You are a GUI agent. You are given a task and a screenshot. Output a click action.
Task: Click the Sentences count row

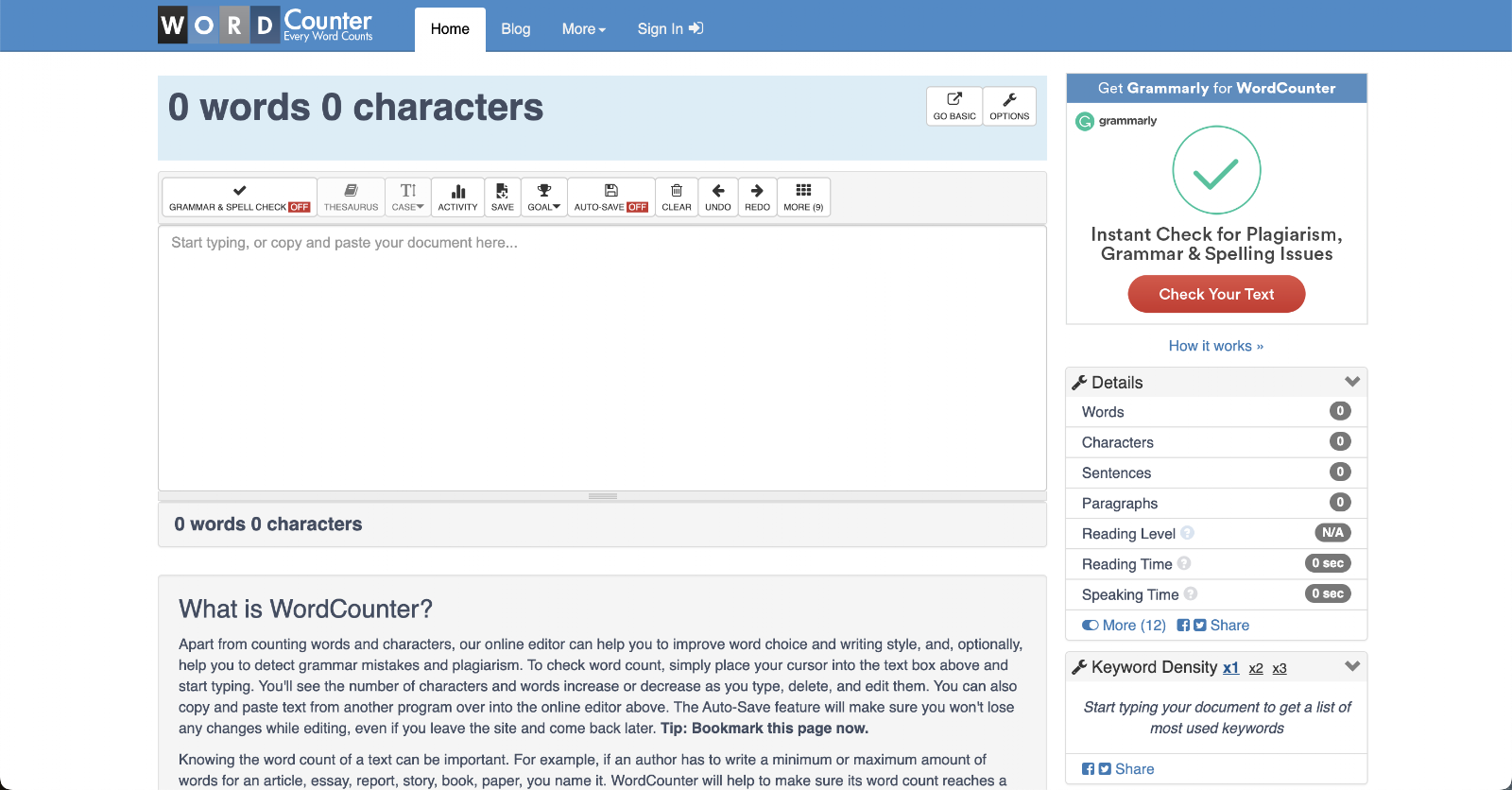(x=1216, y=472)
